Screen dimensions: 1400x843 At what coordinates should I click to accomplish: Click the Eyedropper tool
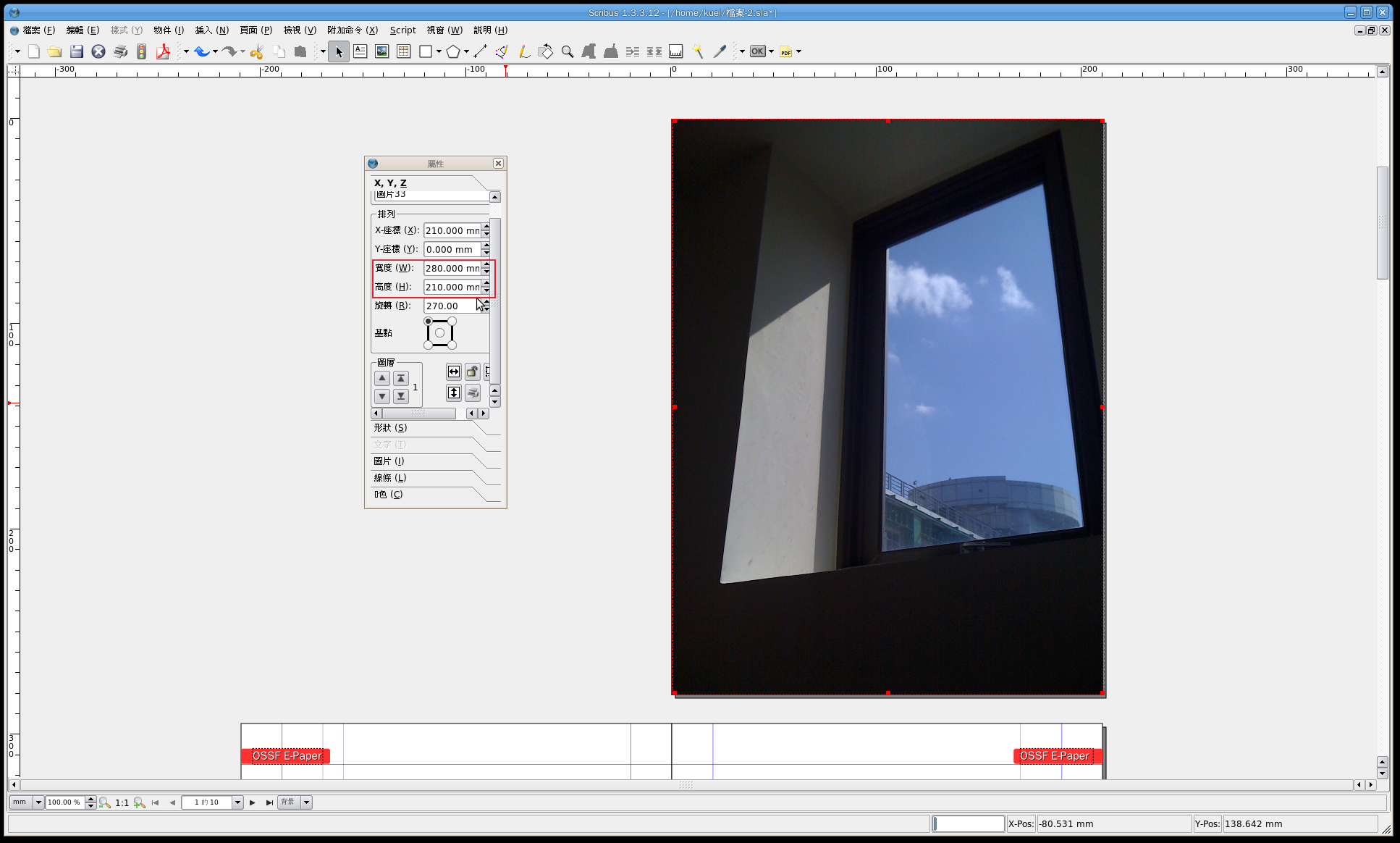coord(719,51)
